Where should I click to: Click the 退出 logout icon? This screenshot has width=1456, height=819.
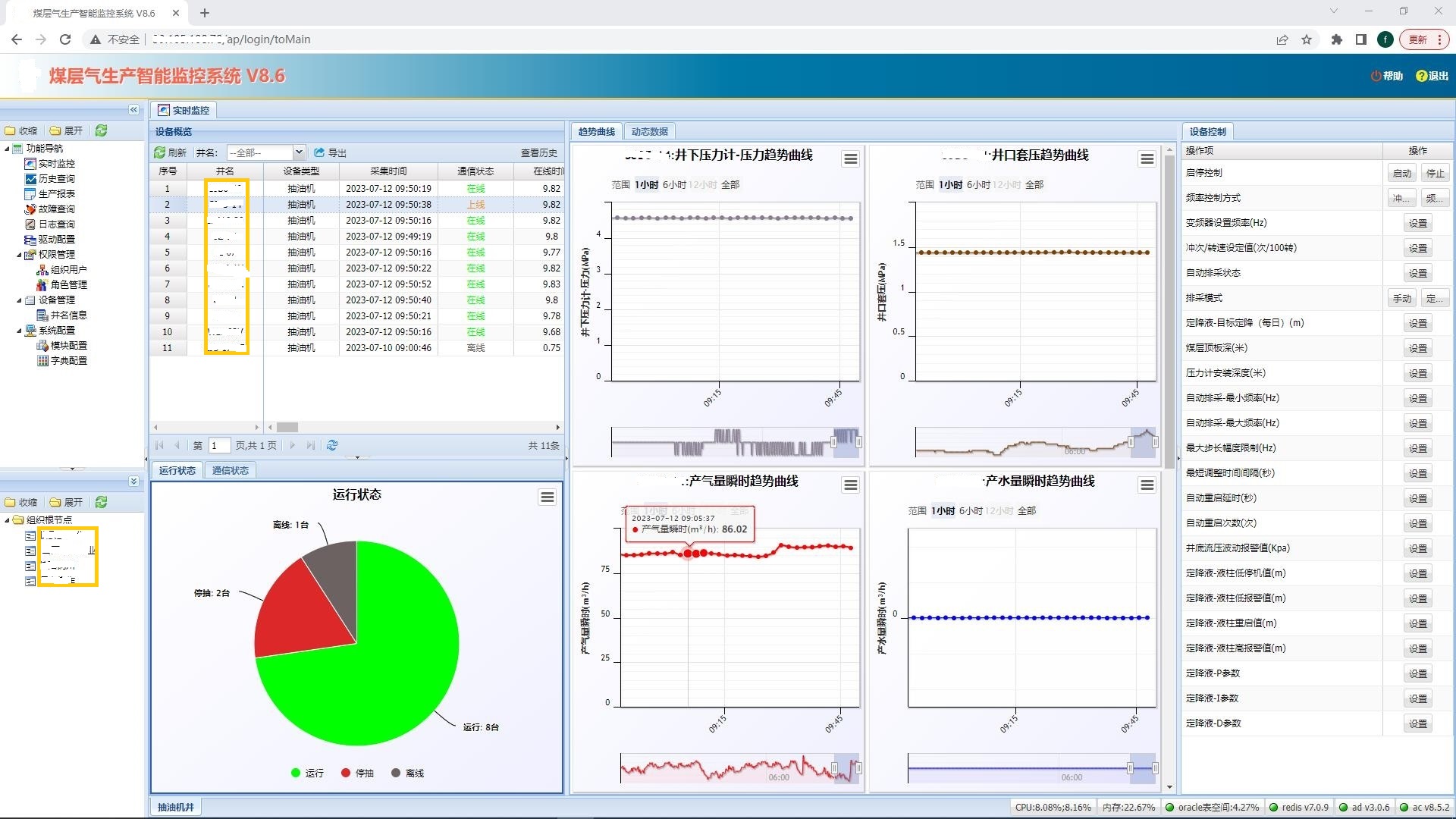(1421, 76)
